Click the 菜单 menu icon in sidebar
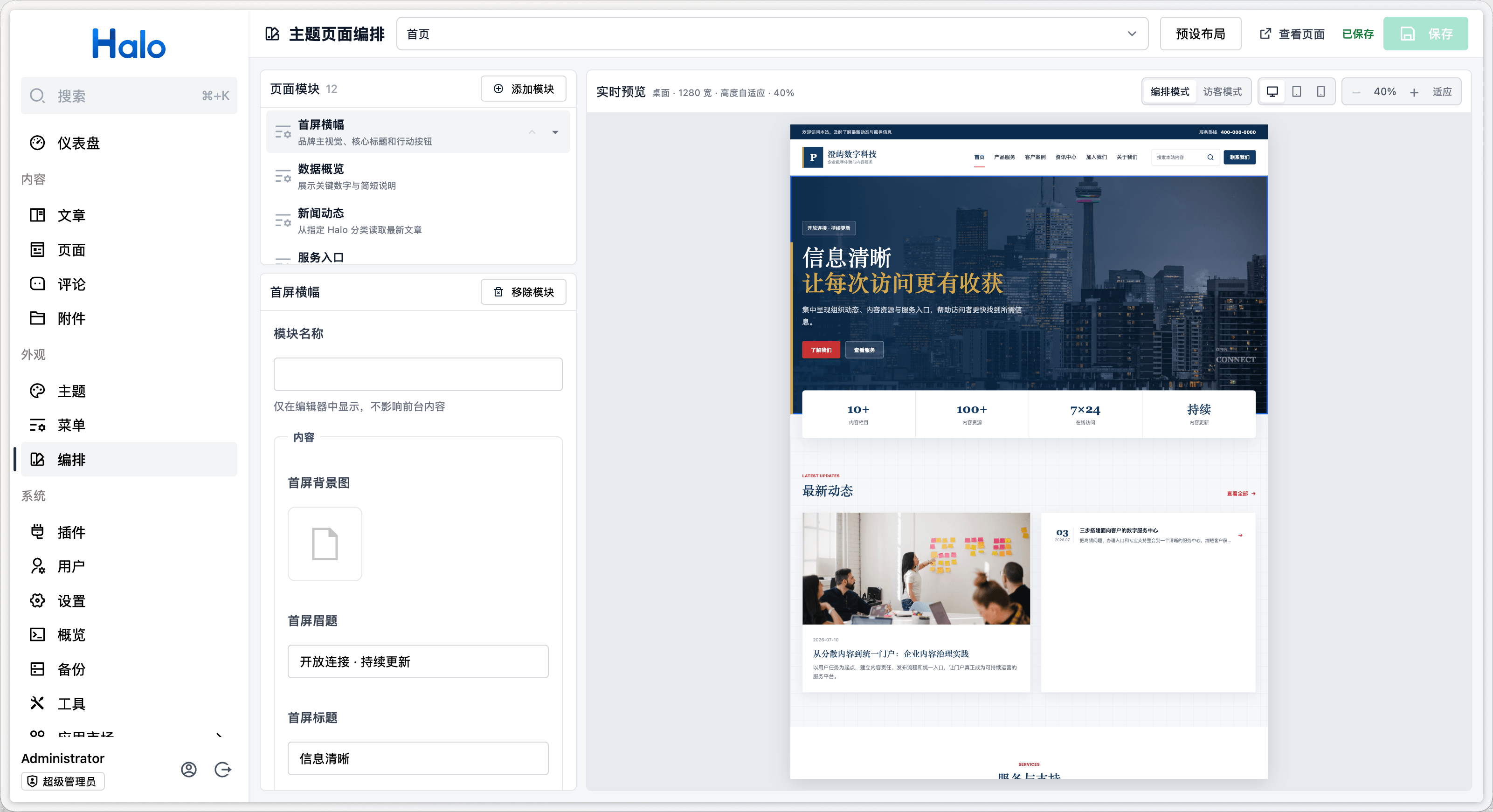This screenshot has height=812, width=1493. tap(37, 426)
